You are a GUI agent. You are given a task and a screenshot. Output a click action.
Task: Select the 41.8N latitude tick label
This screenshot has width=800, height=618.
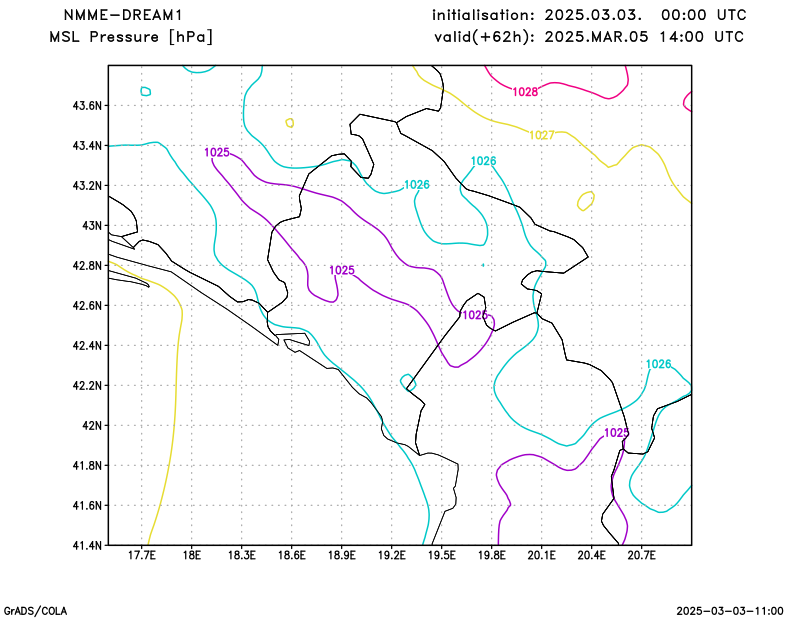click(x=87, y=465)
